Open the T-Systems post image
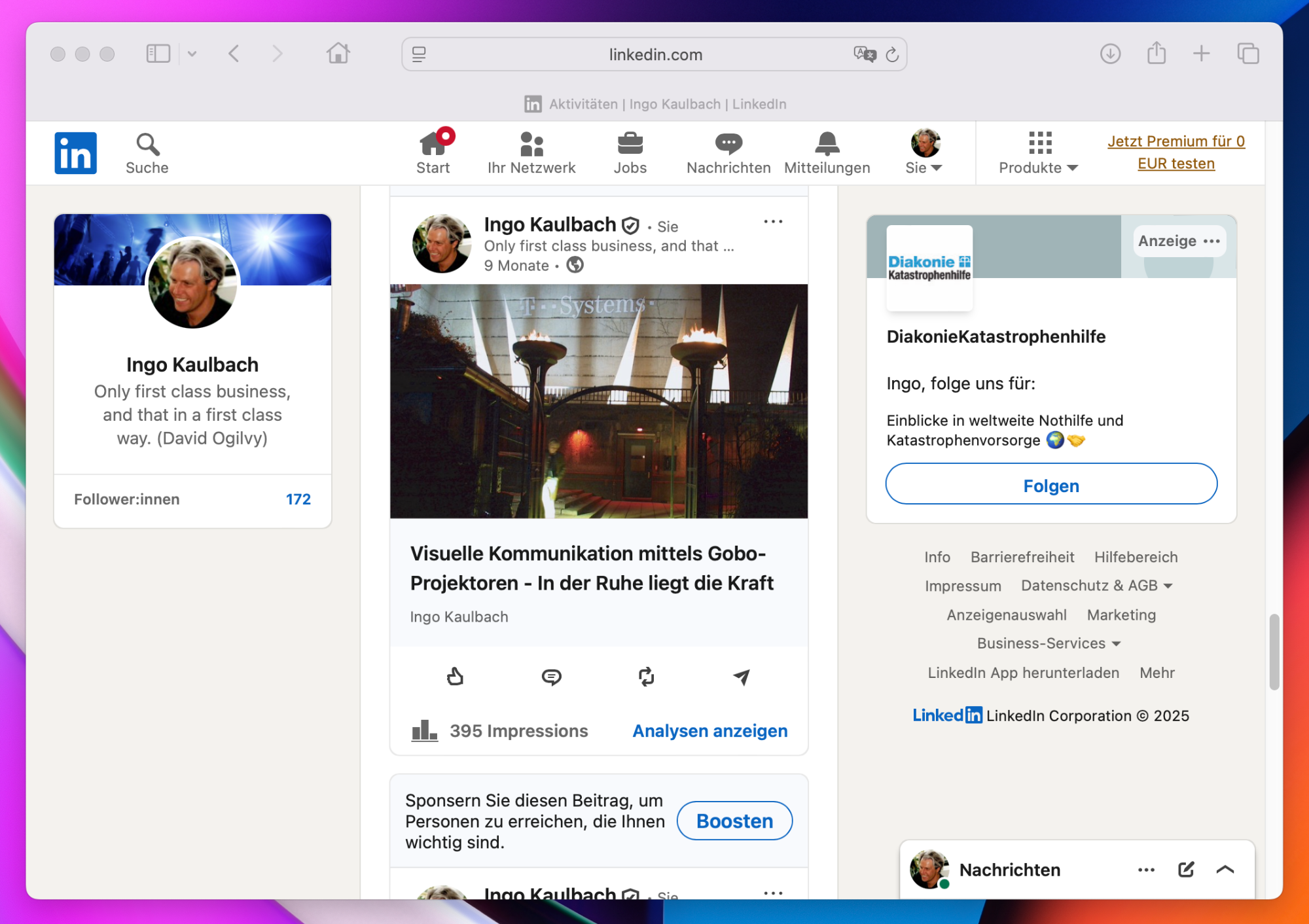 (x=598, y=400)
